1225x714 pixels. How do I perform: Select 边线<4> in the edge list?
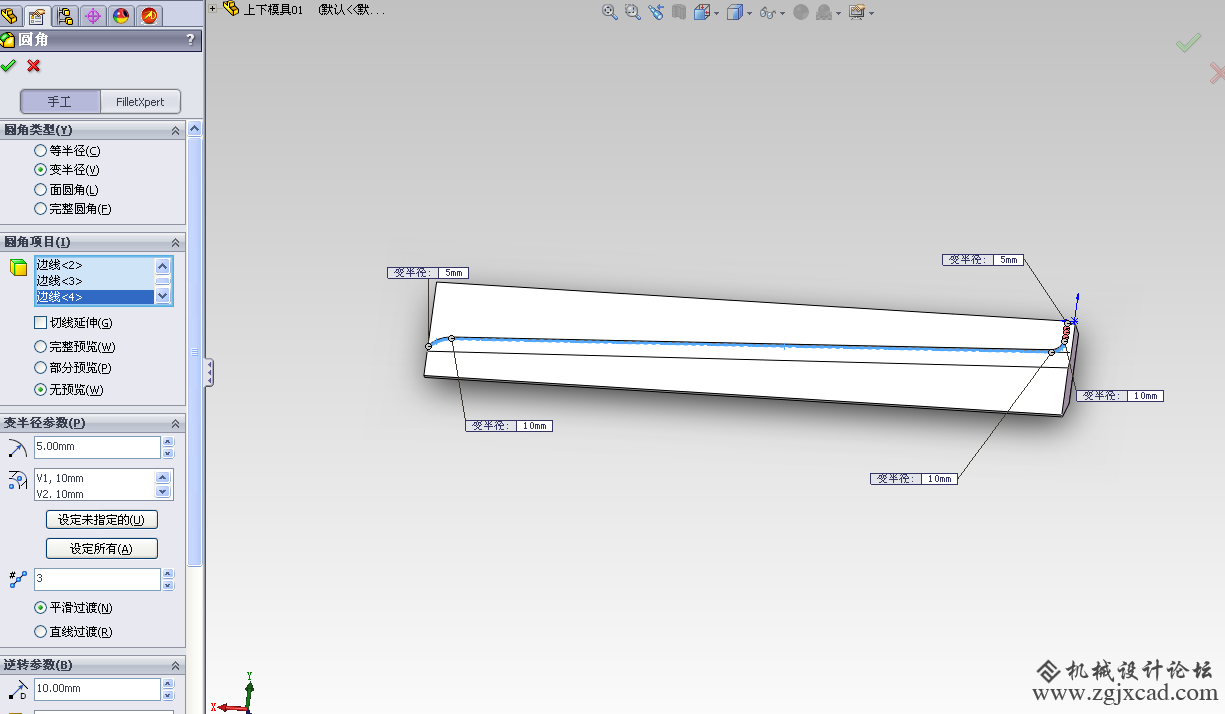[95, 297]
